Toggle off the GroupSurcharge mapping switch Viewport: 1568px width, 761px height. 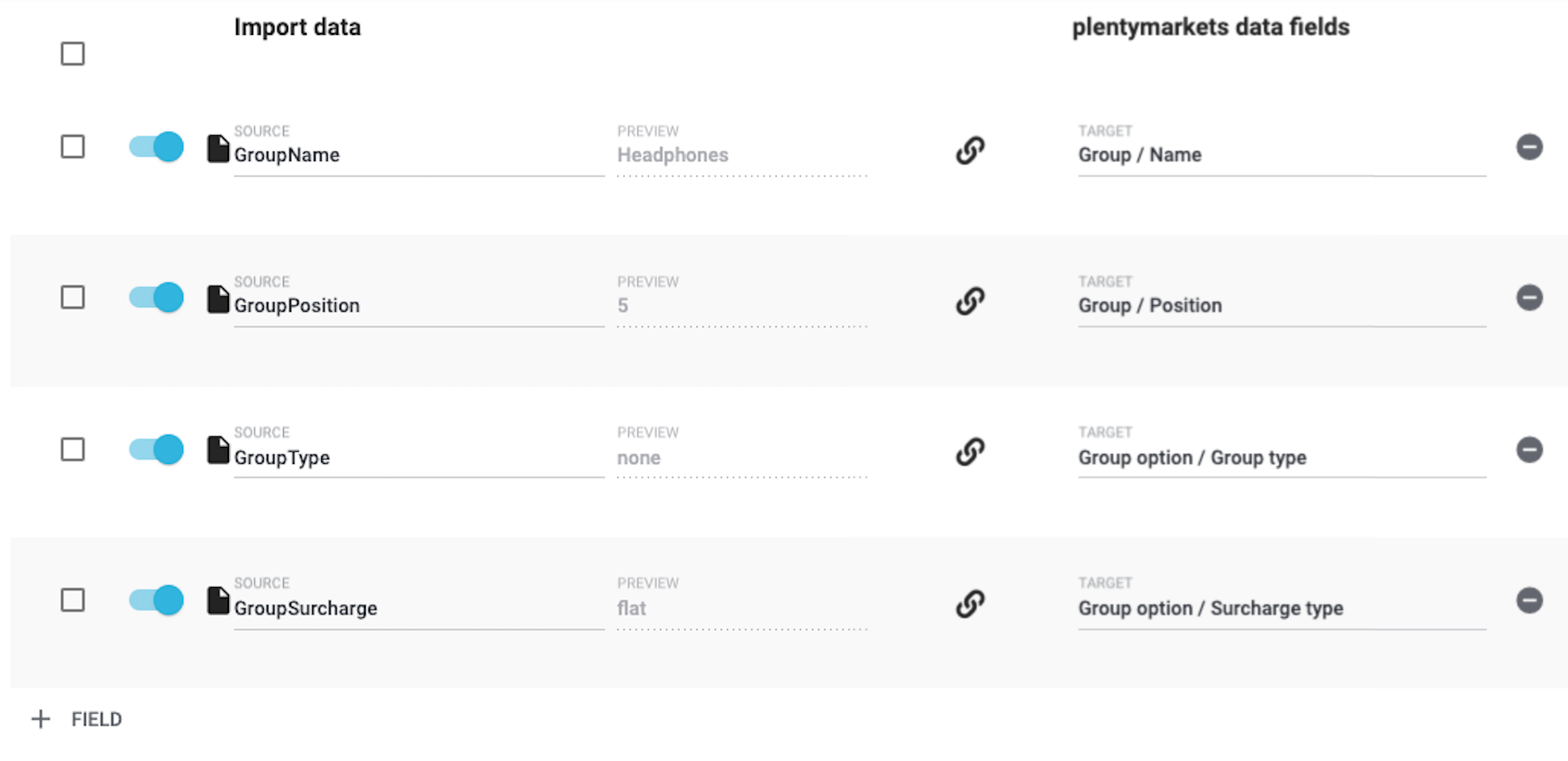(x=156, y=601)
